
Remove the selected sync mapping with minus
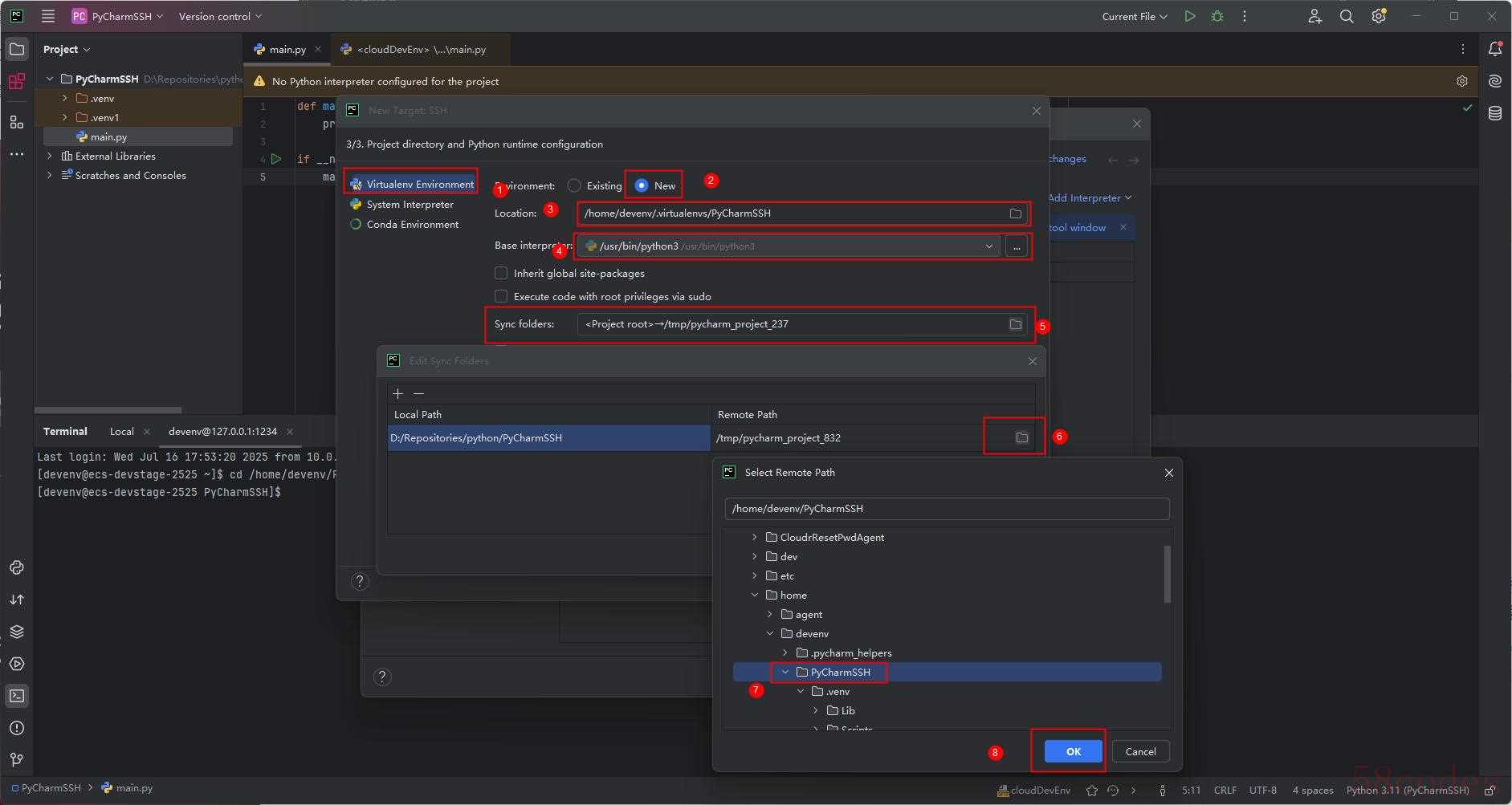418,393
